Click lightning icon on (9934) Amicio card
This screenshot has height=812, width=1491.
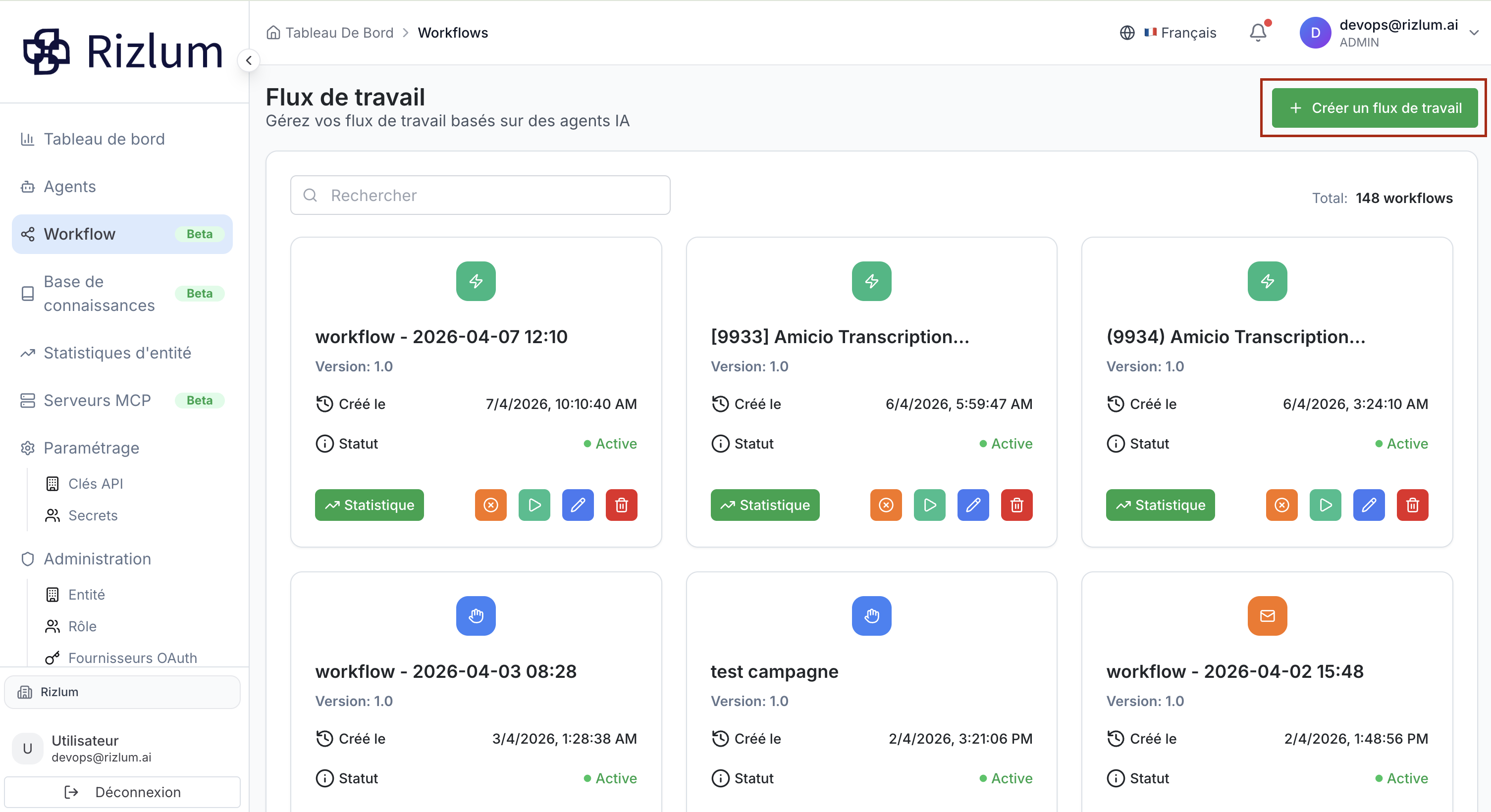pos(1268,281)
